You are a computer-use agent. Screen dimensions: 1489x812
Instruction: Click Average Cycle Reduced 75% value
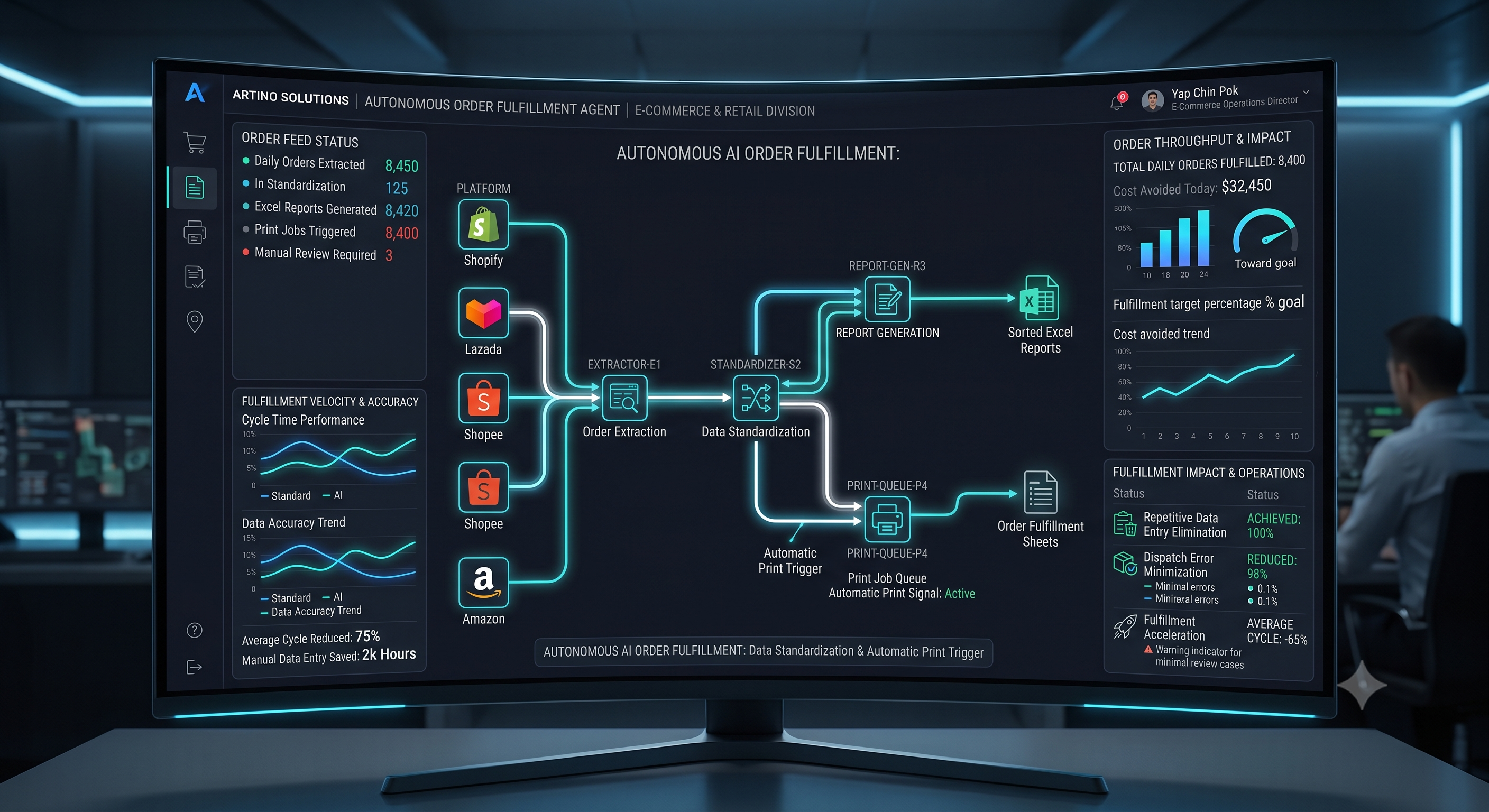[x=367, y=636]
